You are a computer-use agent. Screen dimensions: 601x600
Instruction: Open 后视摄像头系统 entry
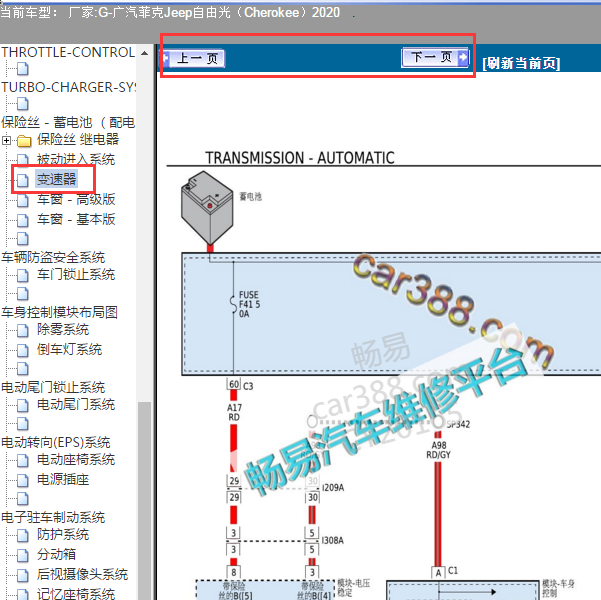(x=82, y=574)
